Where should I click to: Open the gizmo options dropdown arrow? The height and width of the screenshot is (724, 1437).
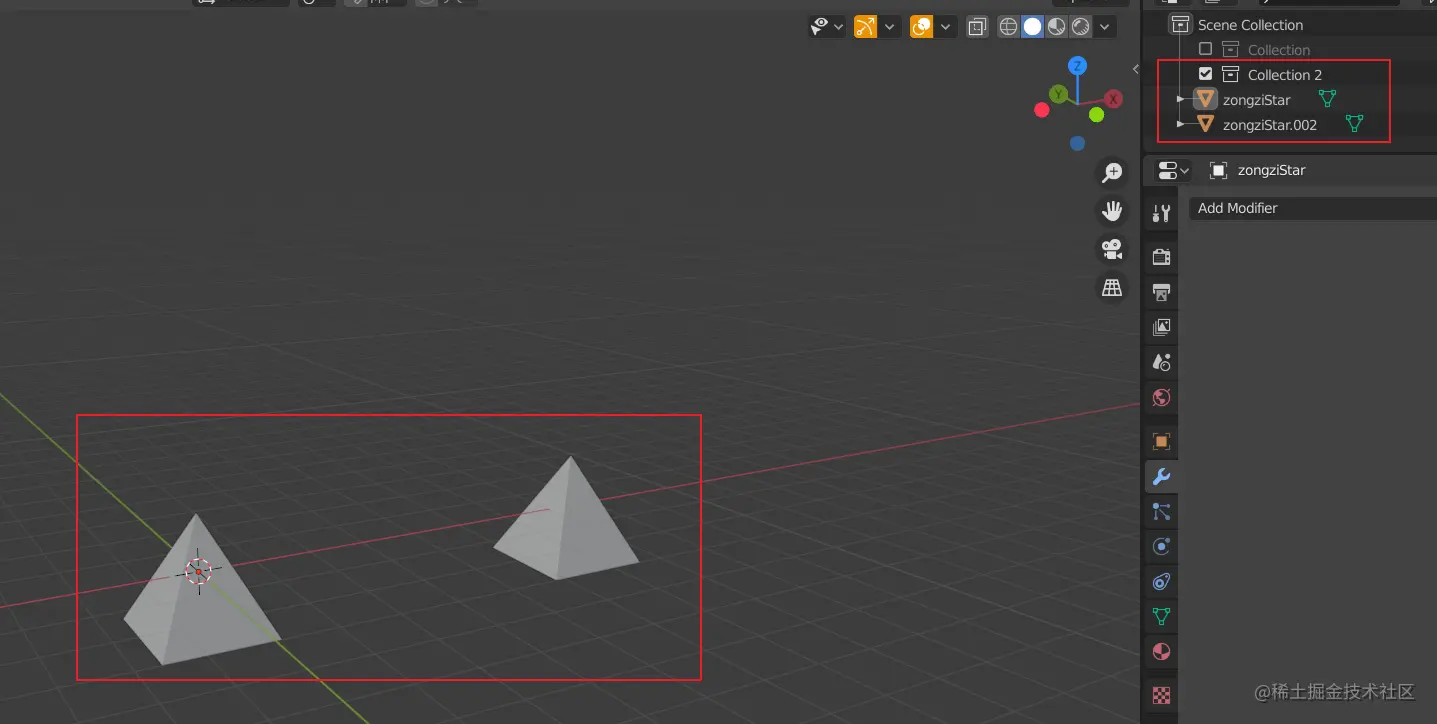coord(889,27)
